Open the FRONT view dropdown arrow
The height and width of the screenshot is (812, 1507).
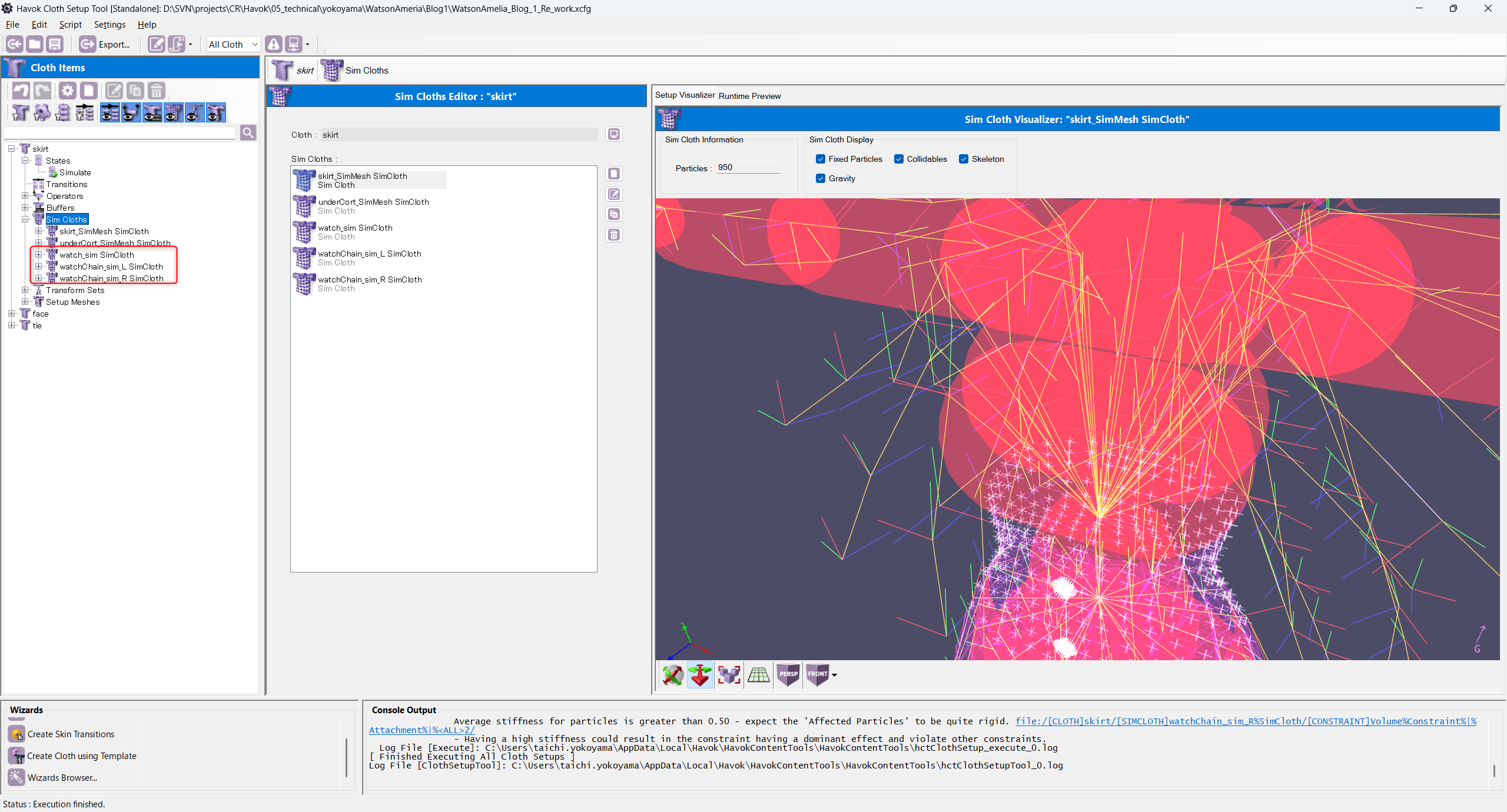click(834, 675)
